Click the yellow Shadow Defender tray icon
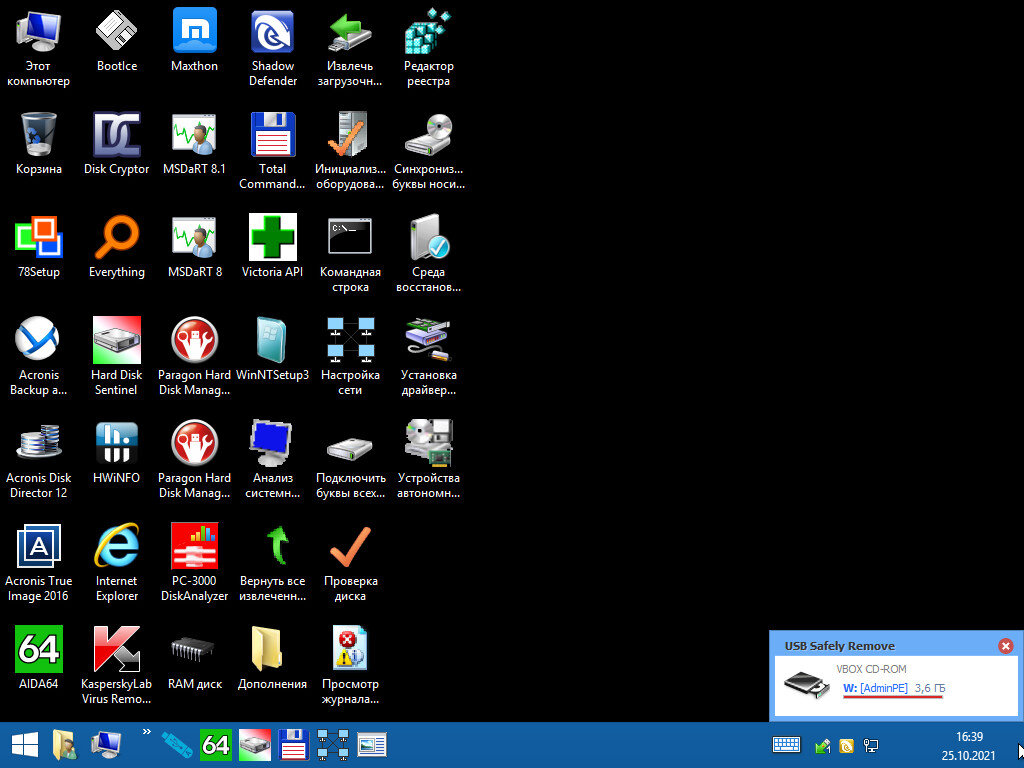 coord(846,745)
